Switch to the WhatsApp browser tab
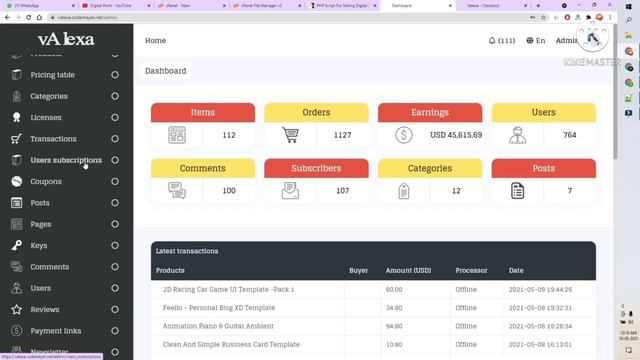Screen dimensions: 640x360 (40, 6)
